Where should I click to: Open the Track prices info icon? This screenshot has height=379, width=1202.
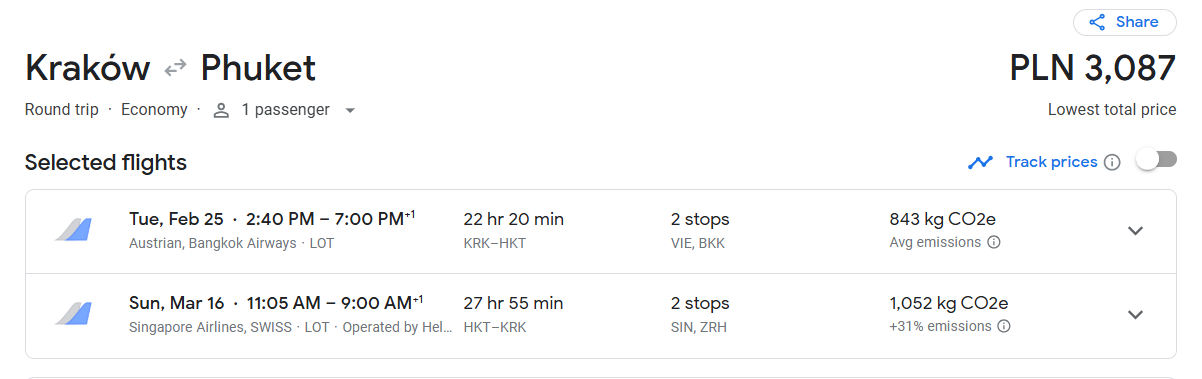[x=1112, y=162]
